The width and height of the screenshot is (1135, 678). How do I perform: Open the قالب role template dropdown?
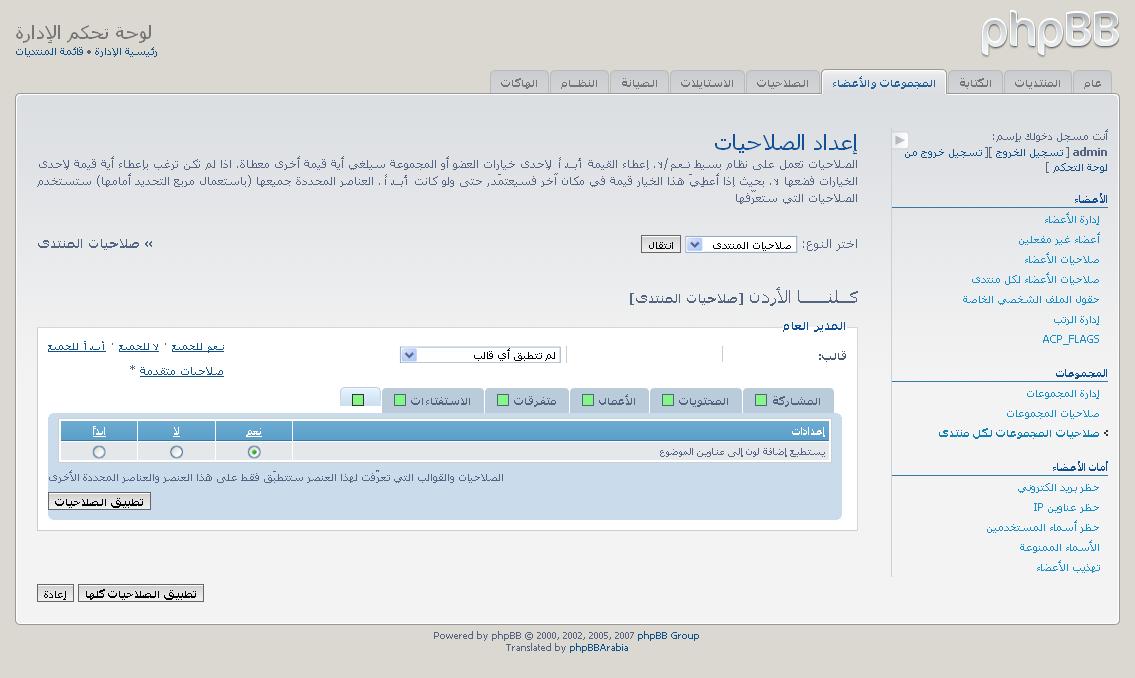coord(480,355)
